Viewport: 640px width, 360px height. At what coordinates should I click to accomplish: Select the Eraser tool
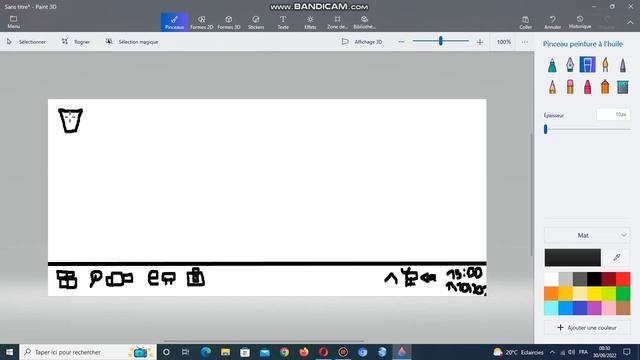pos(570,87)
